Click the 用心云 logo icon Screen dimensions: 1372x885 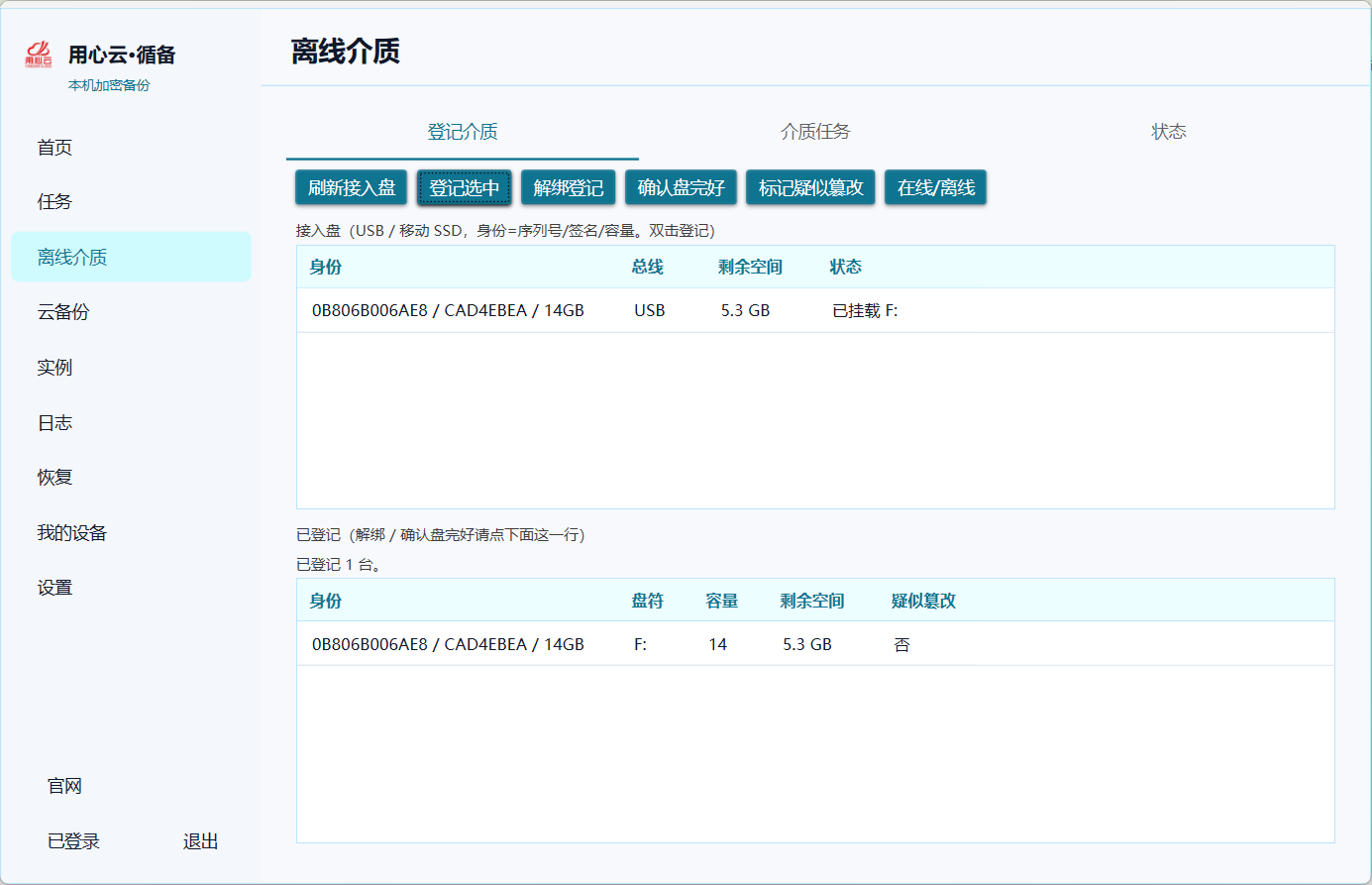(39, 55)
